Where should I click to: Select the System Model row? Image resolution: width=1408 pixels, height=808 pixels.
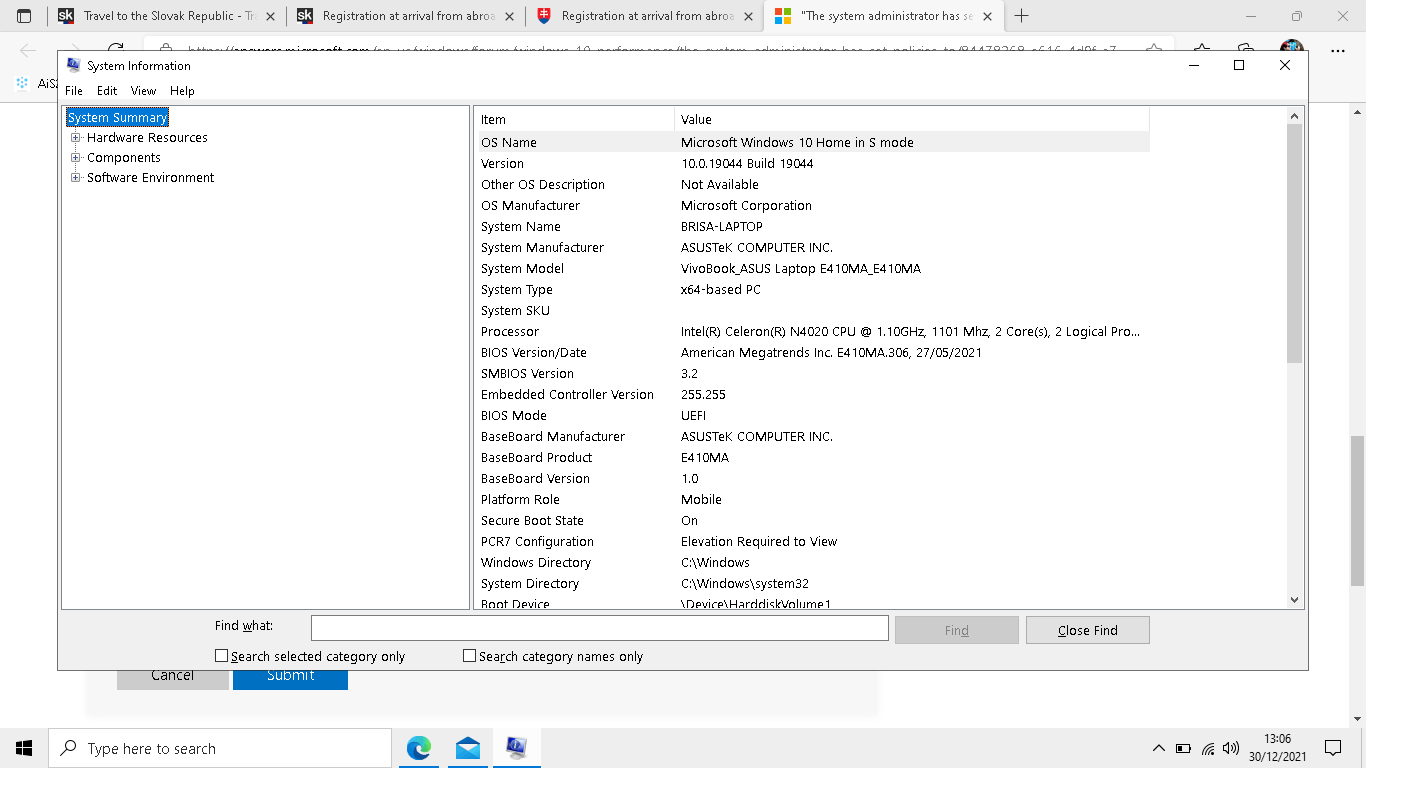click(x=812, y=268)
